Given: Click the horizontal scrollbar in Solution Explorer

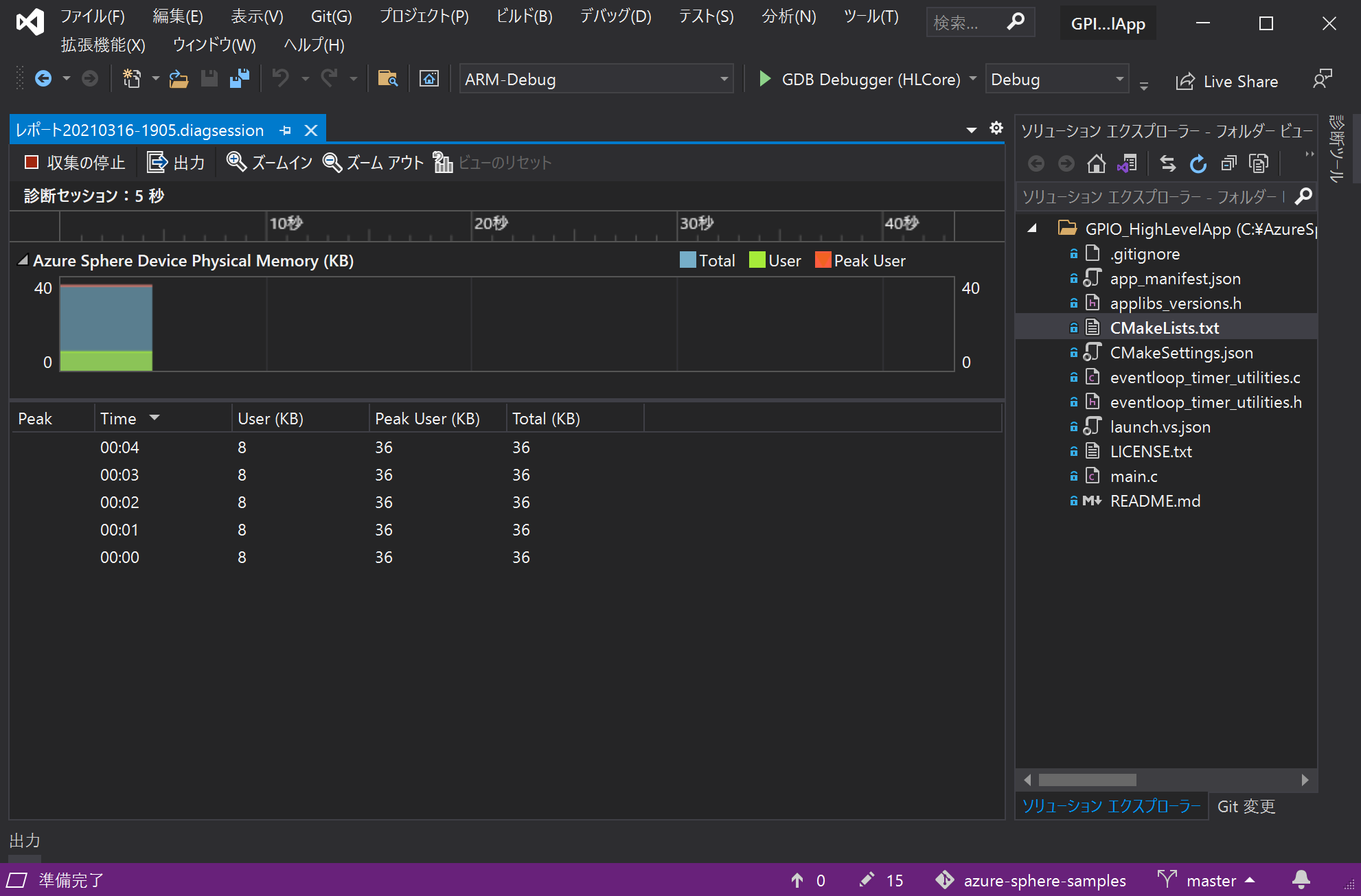Looking at the screenshot, I should pos(1087,780).
